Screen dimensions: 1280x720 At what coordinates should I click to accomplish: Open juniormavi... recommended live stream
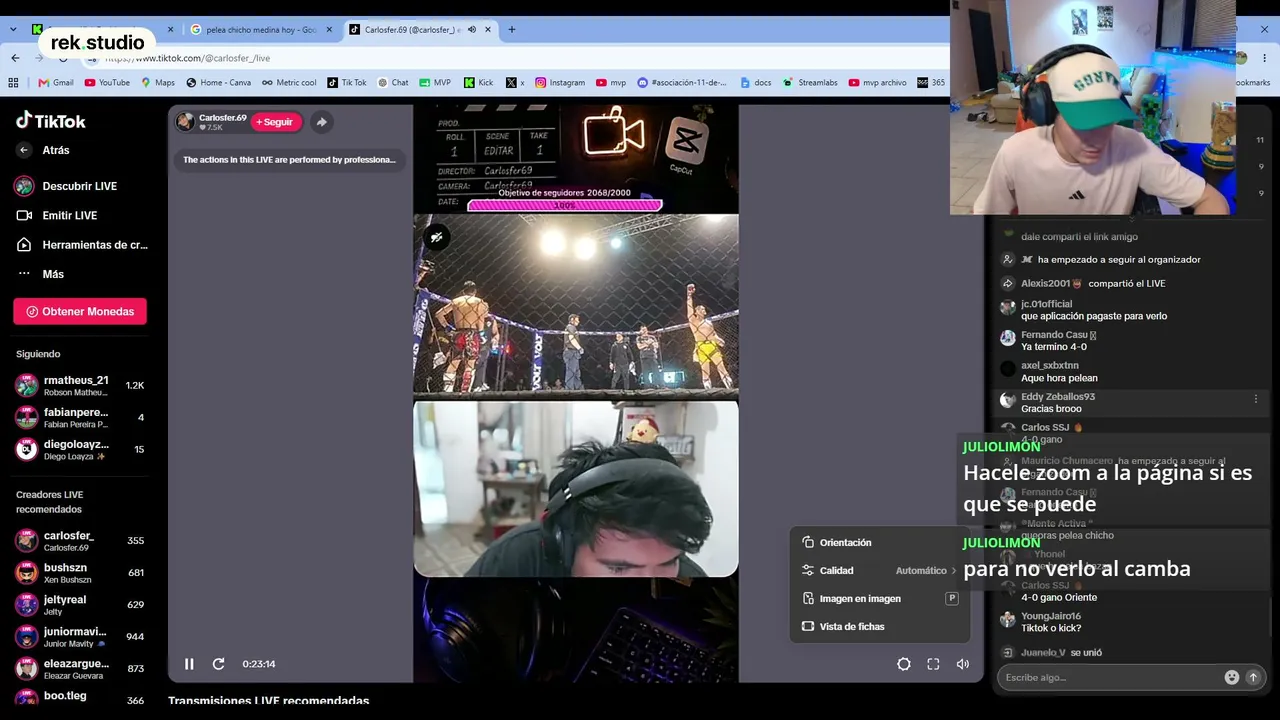pyautogui.click(x=80, y=637)
